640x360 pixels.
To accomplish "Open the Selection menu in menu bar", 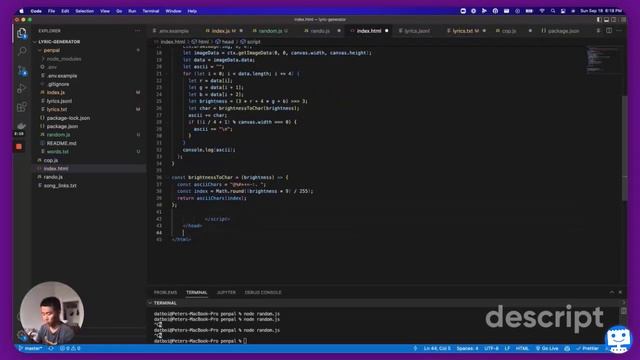I will coord(84,11).
